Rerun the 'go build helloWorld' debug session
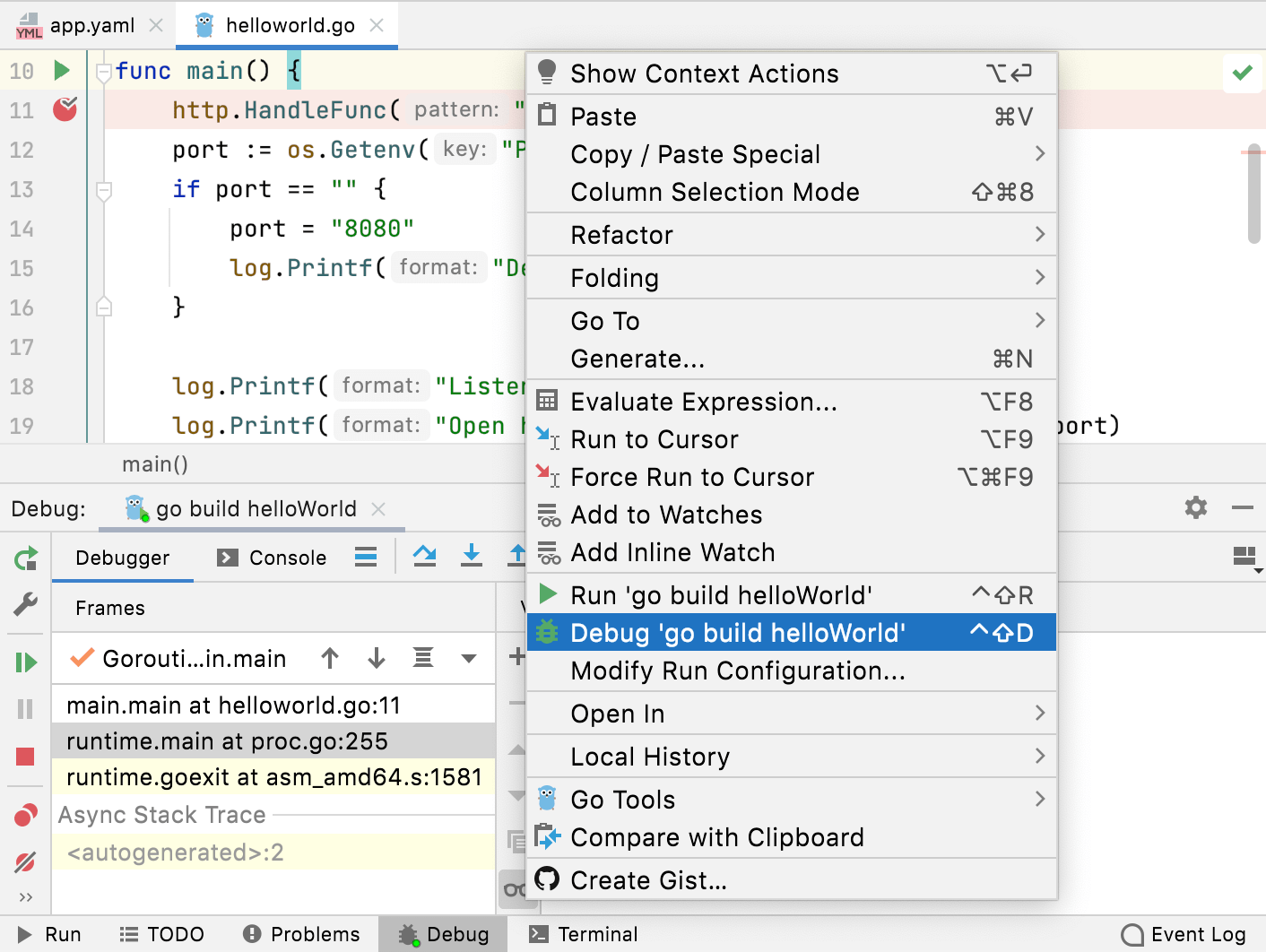Screen dimensions: 1266x952 tap(25, 558)
